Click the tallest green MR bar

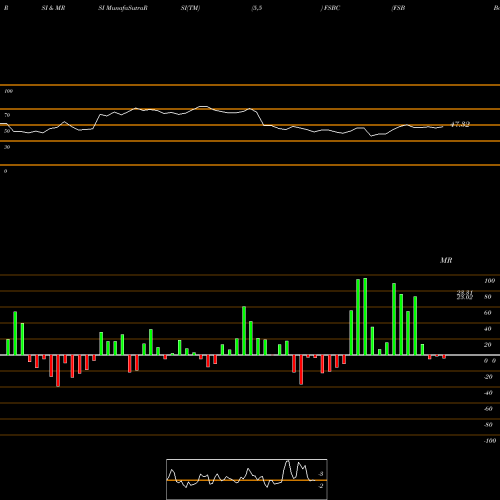(x=365, y=316)
